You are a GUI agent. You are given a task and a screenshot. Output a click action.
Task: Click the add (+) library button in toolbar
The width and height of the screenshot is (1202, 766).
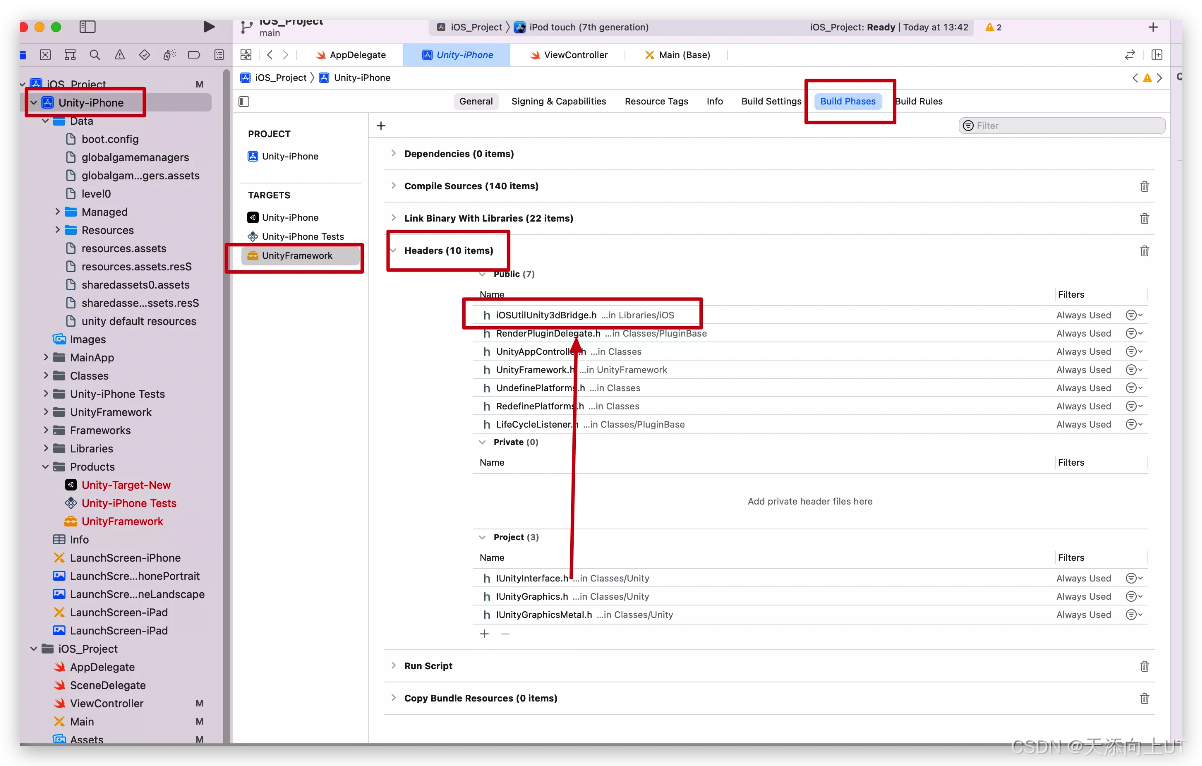[1153, 27]
